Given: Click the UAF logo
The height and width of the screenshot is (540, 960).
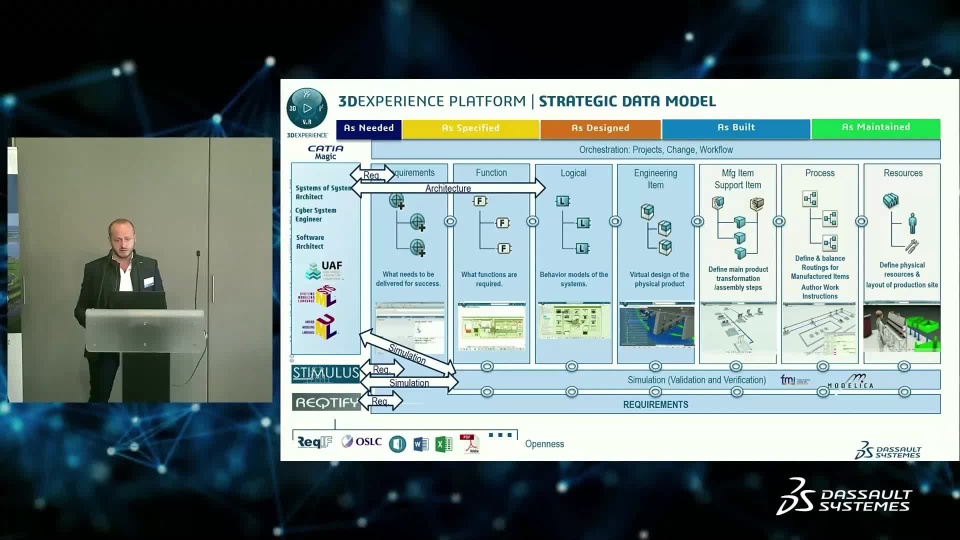Looking at the screenshot, I should 324,269.
